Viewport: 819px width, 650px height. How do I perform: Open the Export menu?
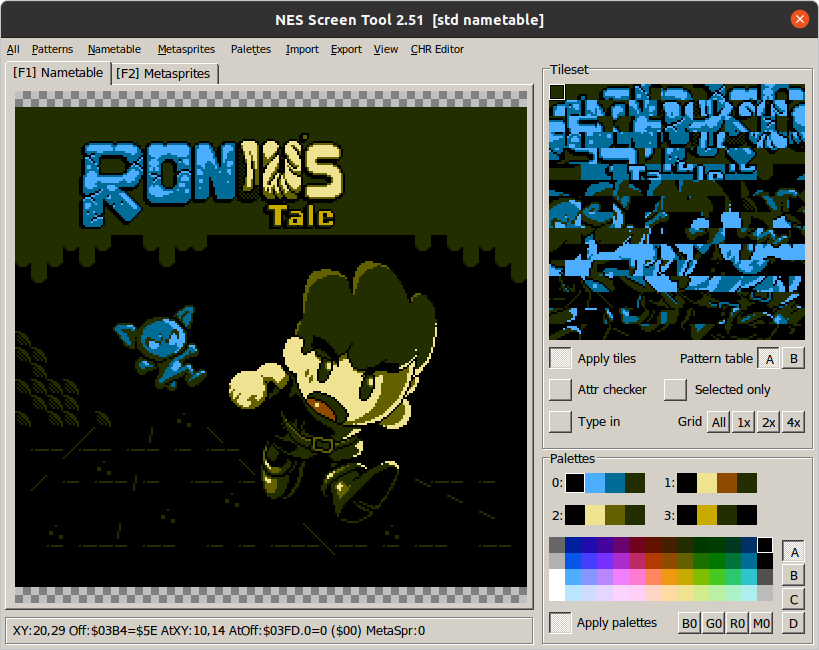(x=346, y=49)
